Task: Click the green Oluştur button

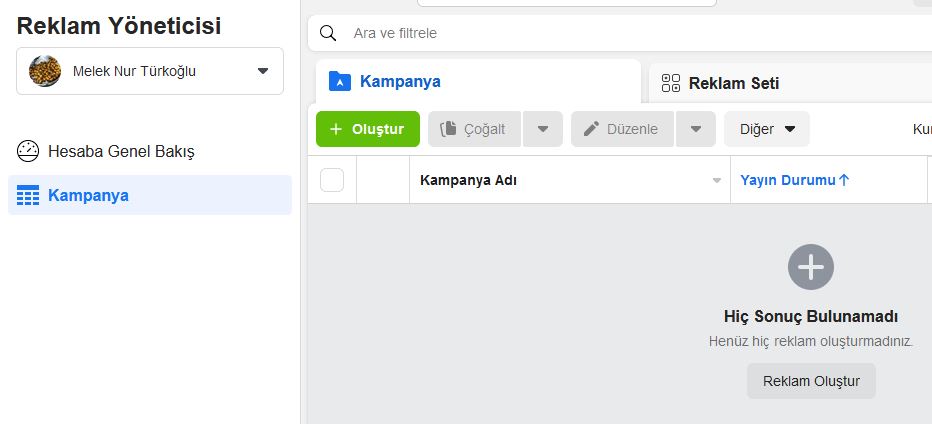Action: 368,128
